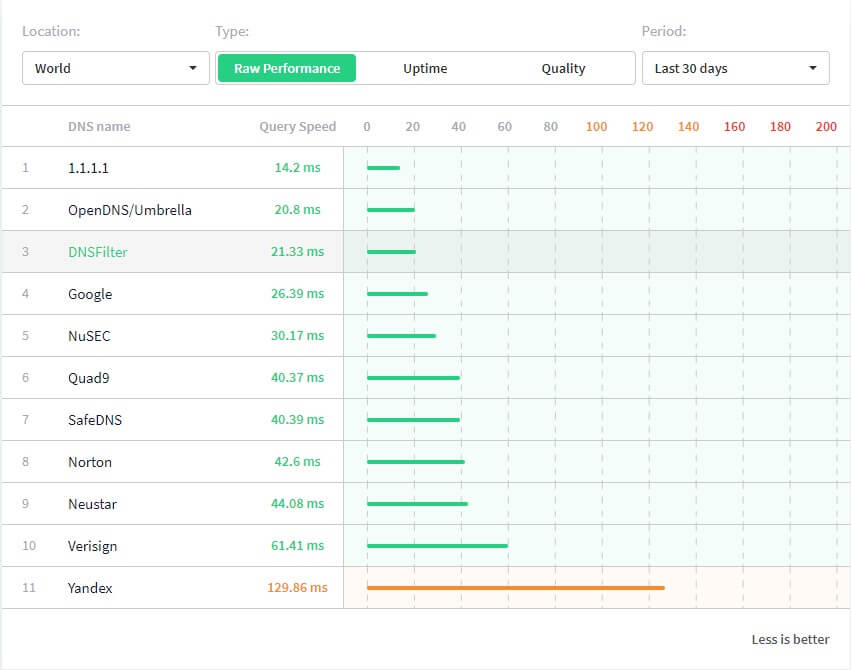Click the Verisign green speed bar
The image size is (851, 670).
437,545
